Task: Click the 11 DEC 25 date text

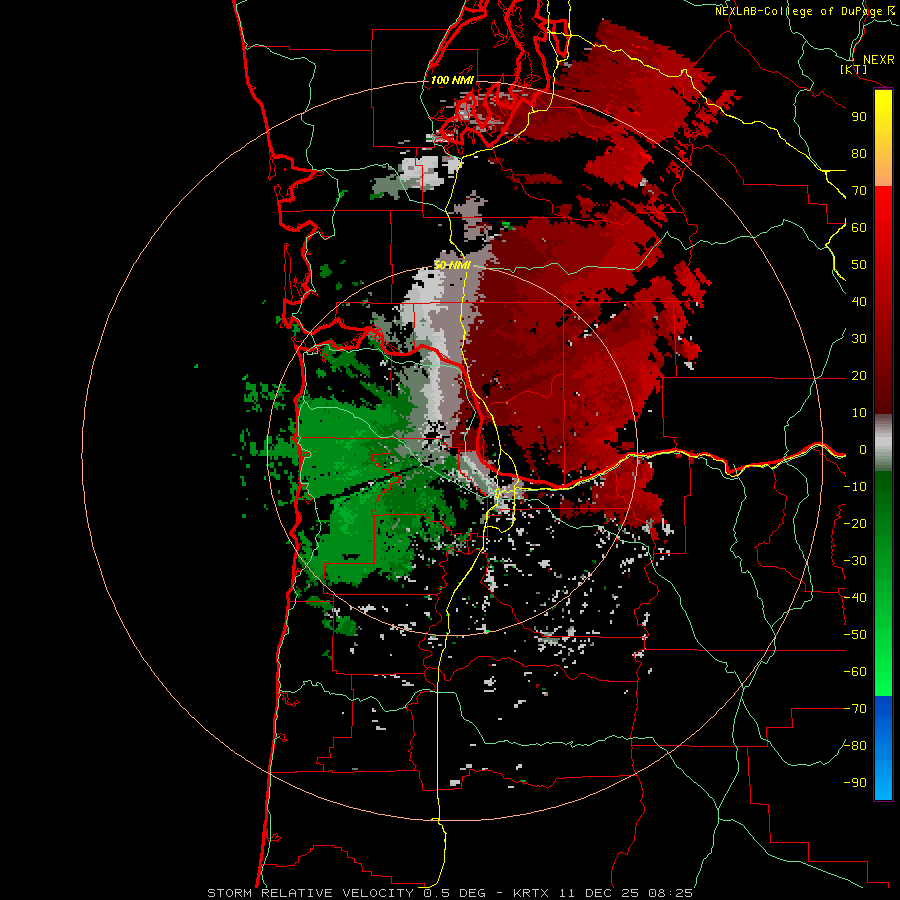Action: (x=599, y=893)
